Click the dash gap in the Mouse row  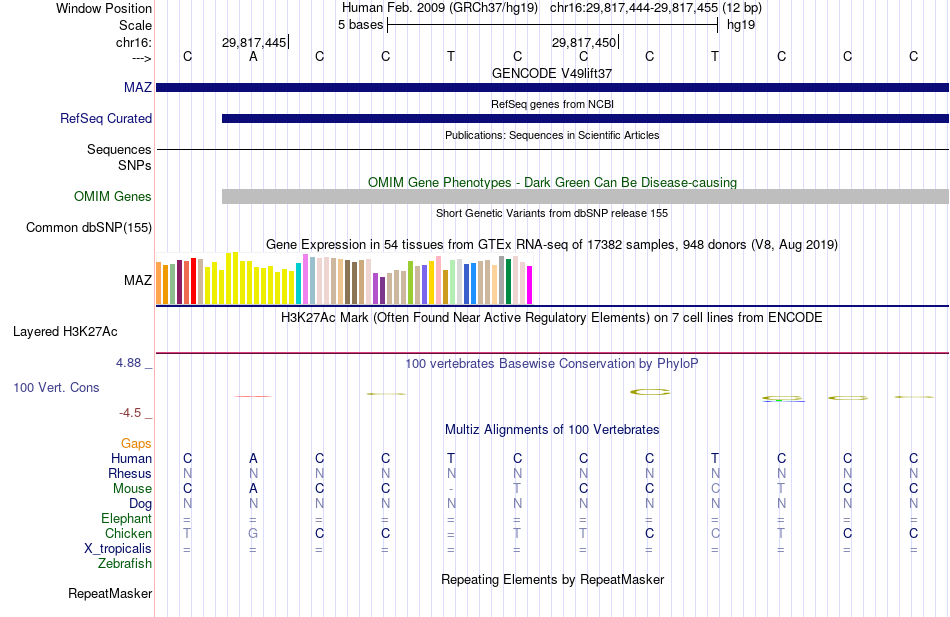pyautogui.click(x=451, y=489)
